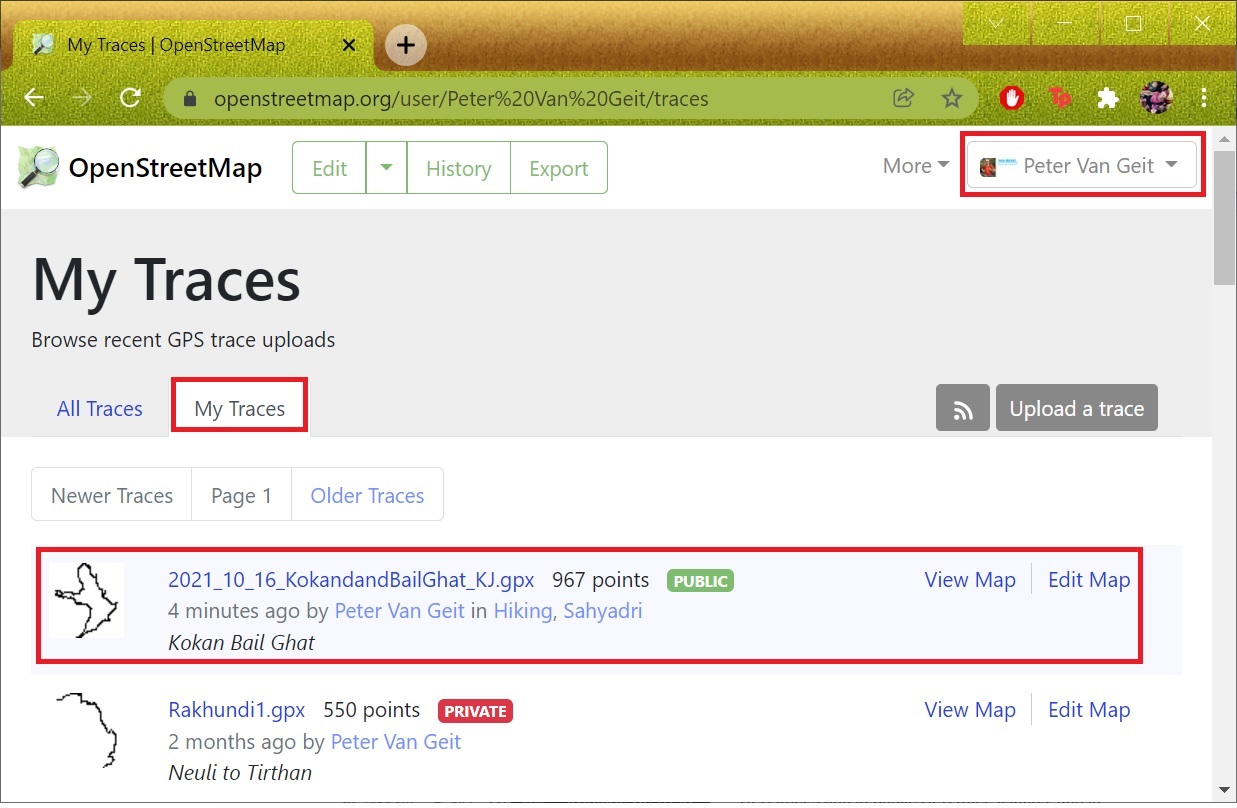This screenshot has height=808, width=1237.
Task: Switch to the All Traces tab
Action: pyautogui.click(x=100, y=408)
